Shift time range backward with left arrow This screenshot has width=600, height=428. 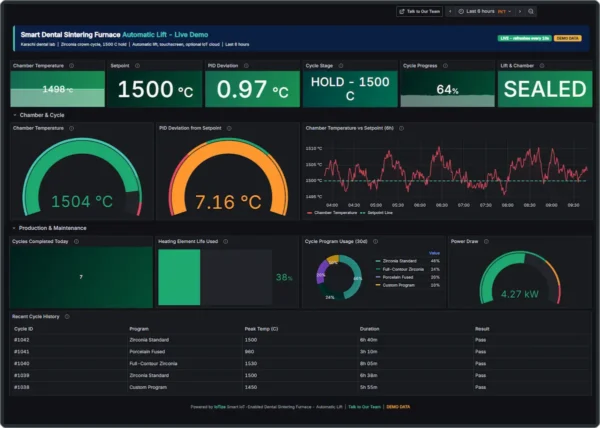pos(450,11)
